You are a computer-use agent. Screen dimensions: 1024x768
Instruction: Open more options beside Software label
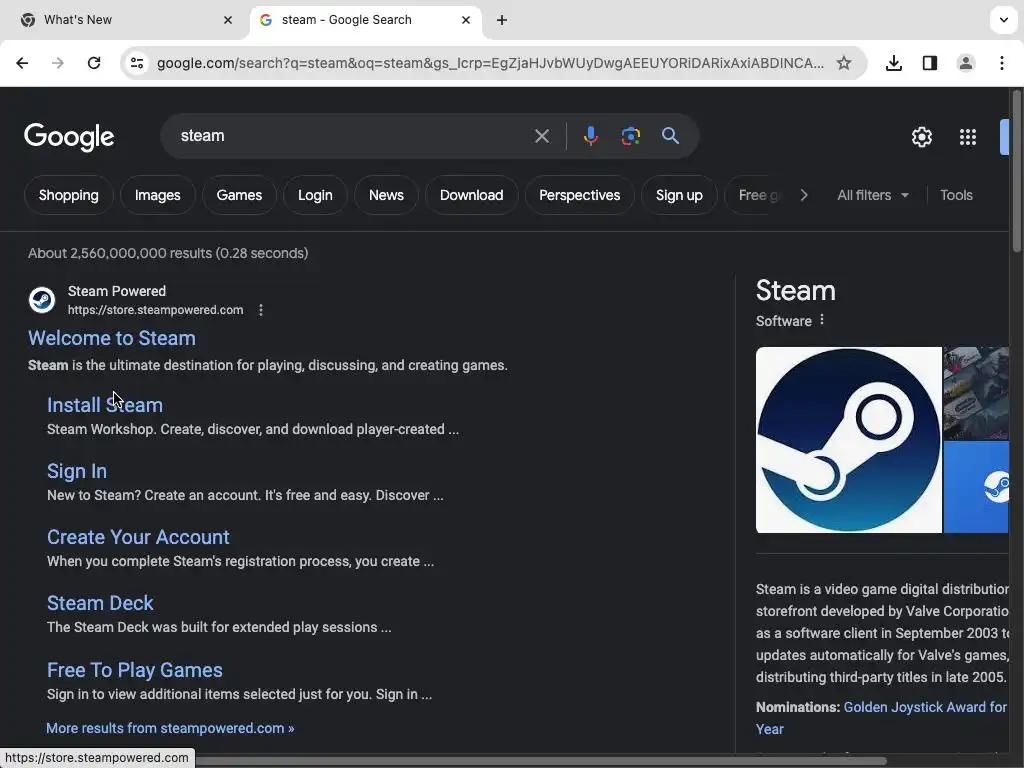pos(822,320)
